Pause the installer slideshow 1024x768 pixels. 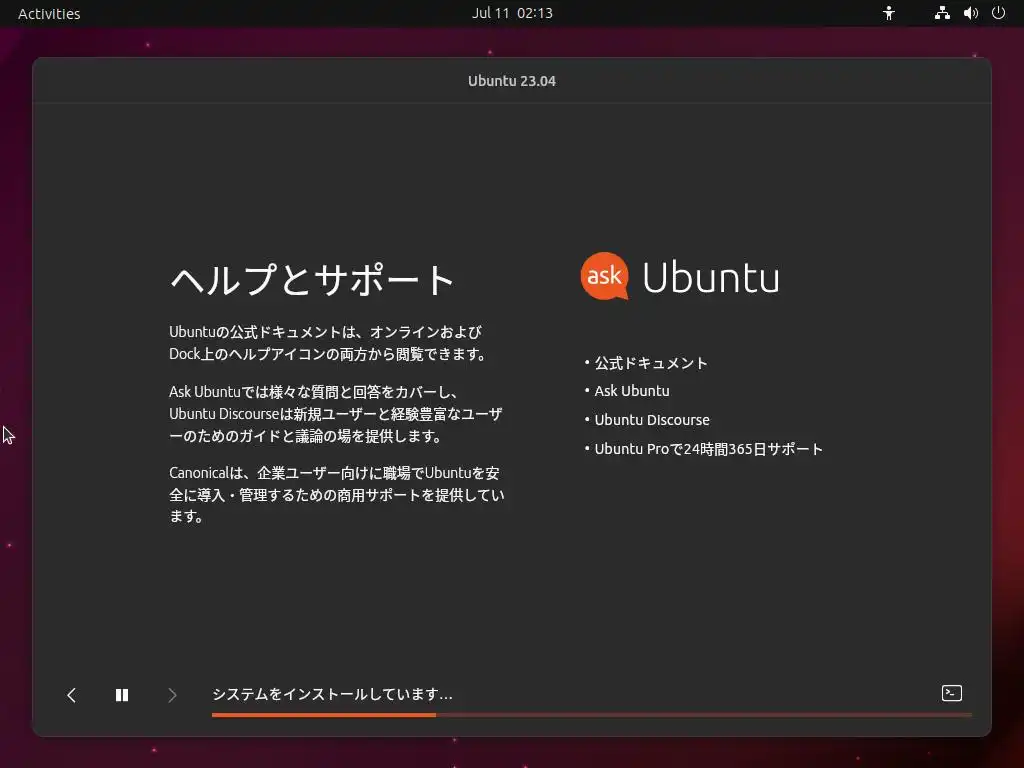pyautogui.click(x=122, y=695)
